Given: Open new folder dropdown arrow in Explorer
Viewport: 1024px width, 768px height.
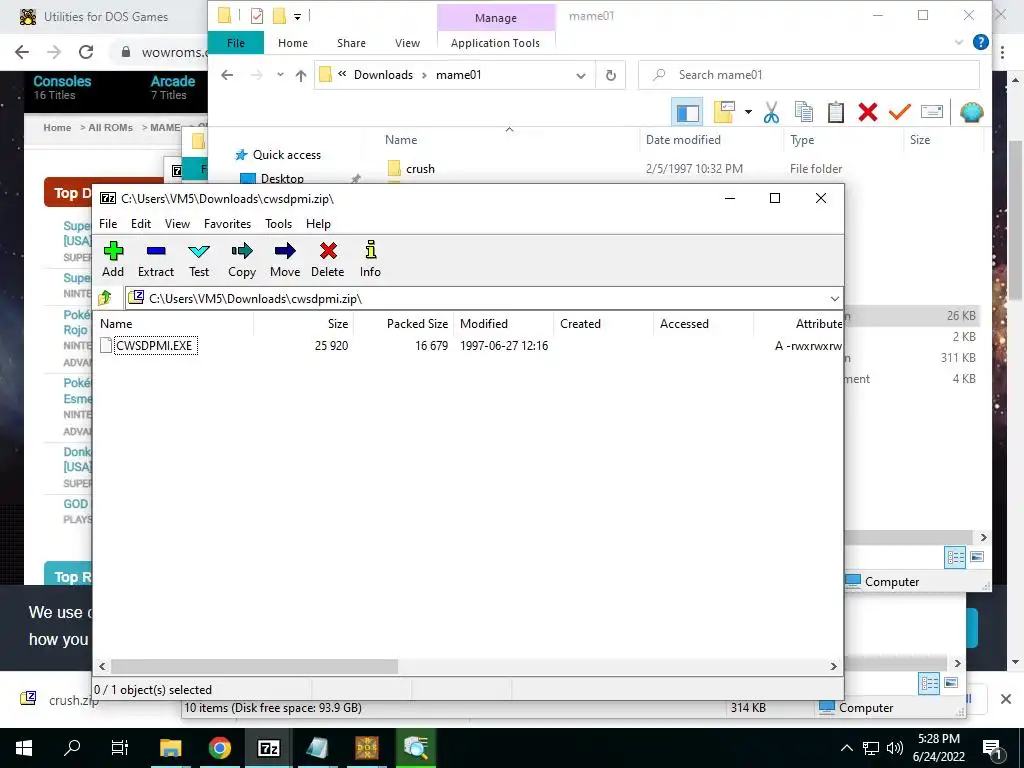Looking at the screenshot, I should 748,112.
